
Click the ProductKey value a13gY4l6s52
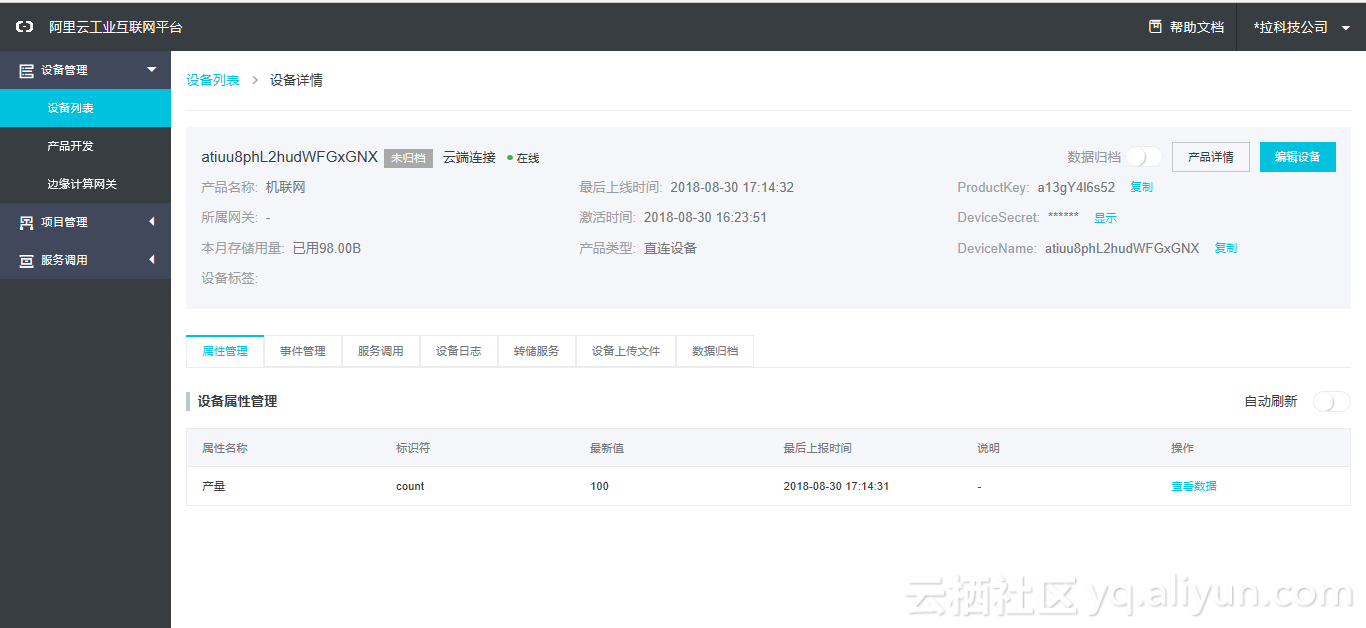1076,187
